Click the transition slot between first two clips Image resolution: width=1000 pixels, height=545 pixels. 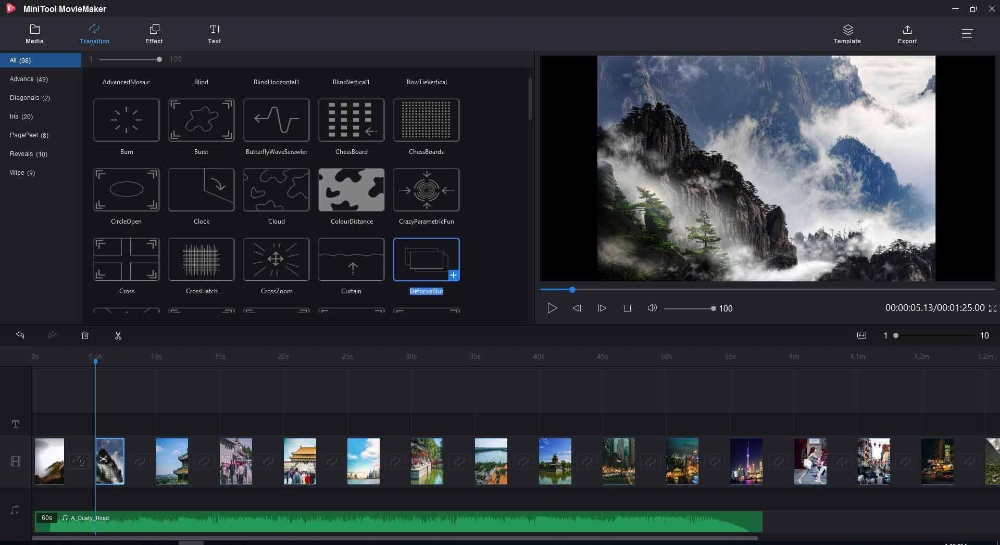80,461
